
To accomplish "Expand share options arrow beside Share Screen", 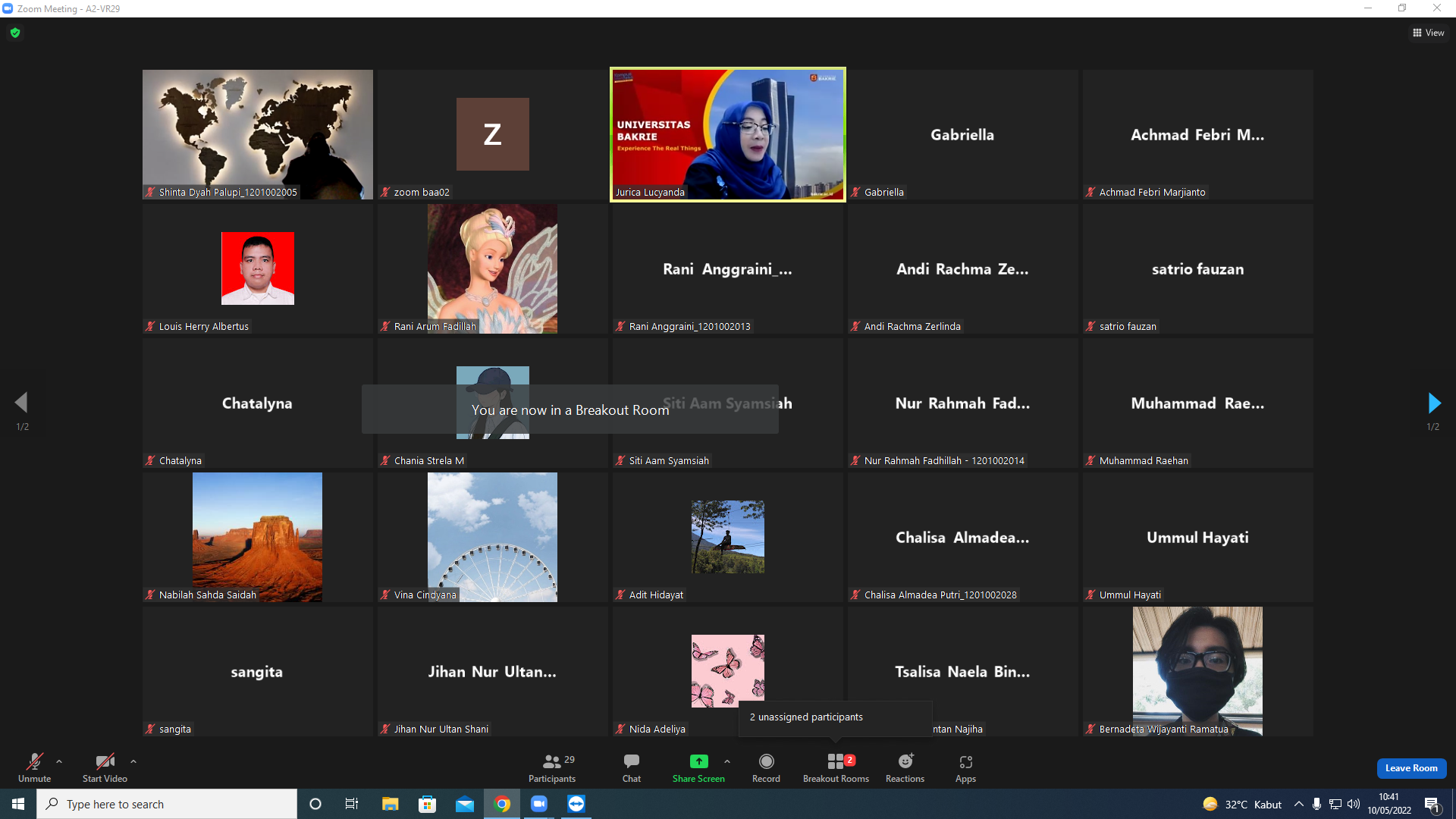I will (x=727, y=761).
